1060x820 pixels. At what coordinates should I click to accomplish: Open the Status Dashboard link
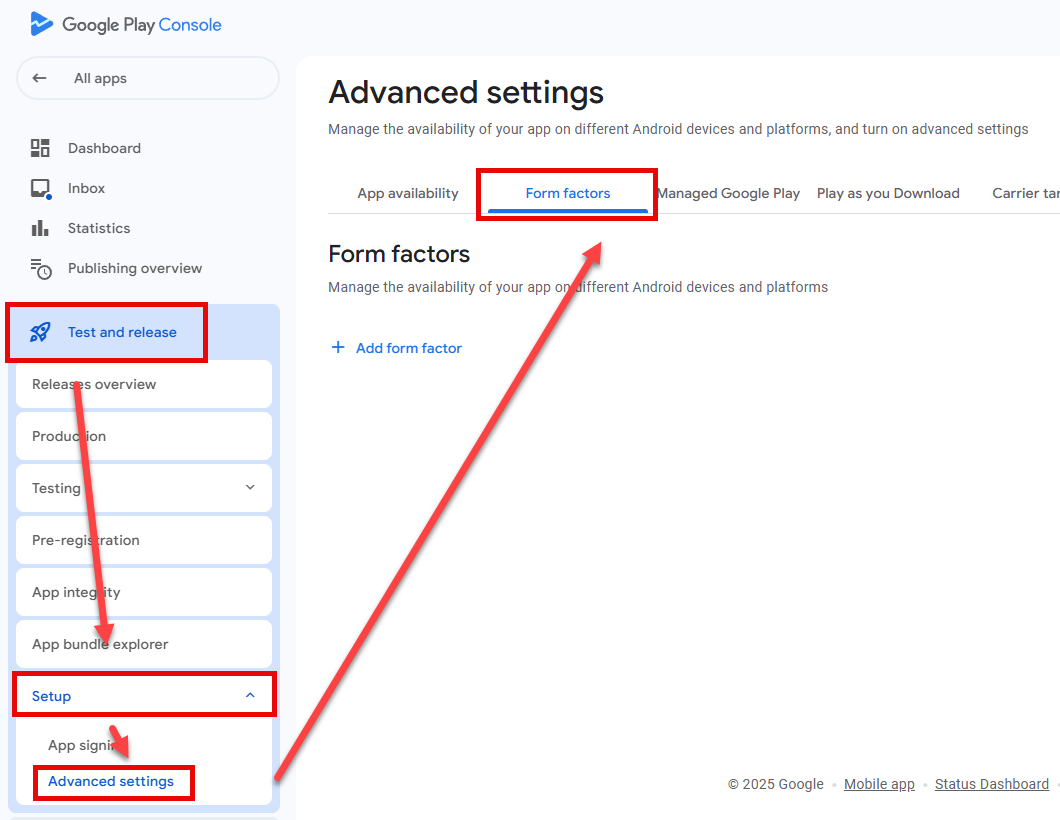tap(991, 784)
